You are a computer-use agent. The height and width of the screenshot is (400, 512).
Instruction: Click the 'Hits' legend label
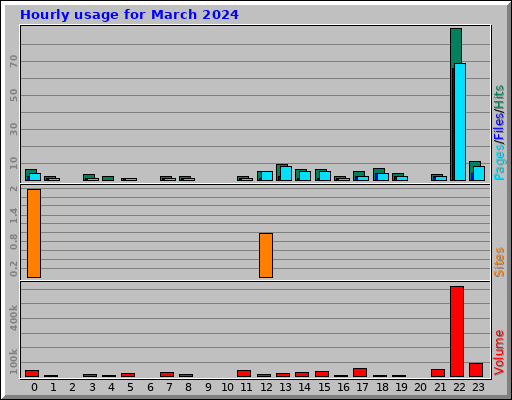point(499,97)
